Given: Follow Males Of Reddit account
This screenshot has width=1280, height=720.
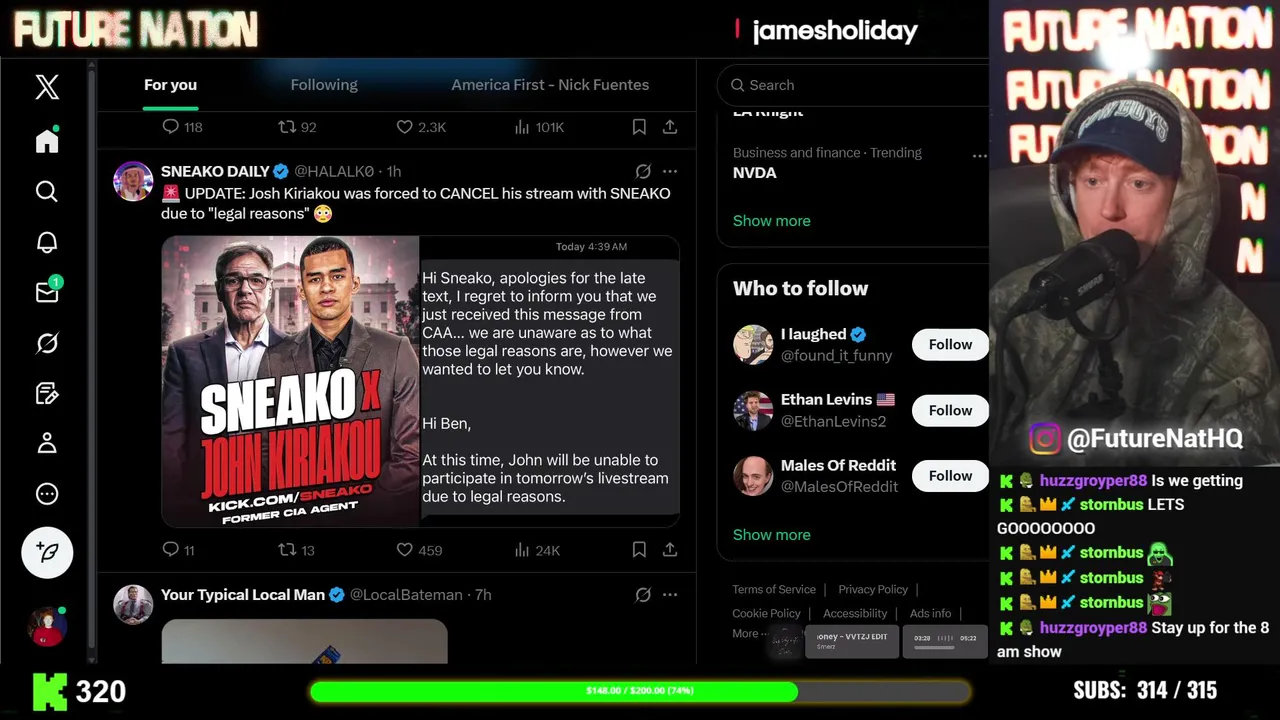Looking at the screenshot, I should (950, 475).
